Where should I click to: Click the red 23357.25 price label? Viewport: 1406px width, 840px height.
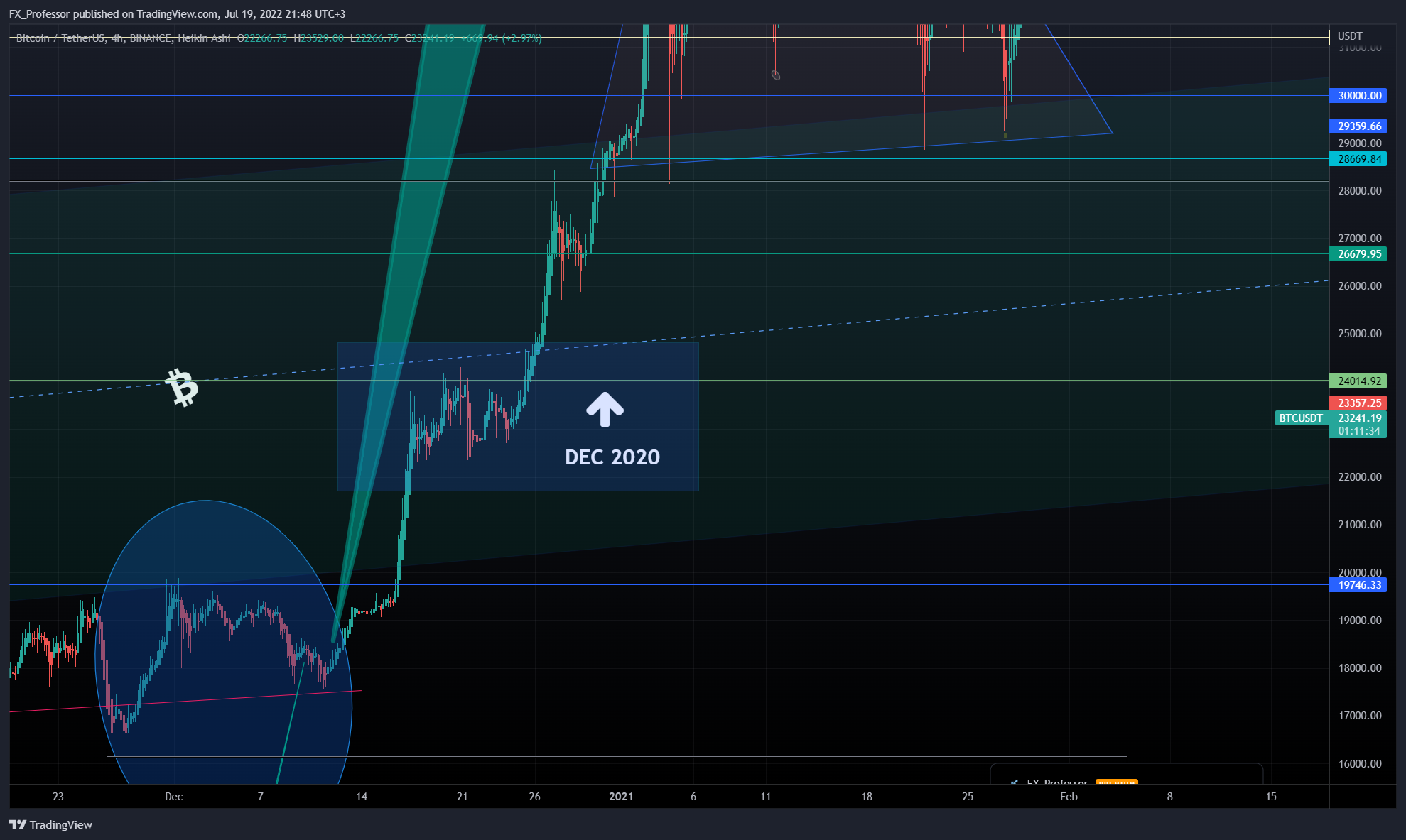[1358, 403]
